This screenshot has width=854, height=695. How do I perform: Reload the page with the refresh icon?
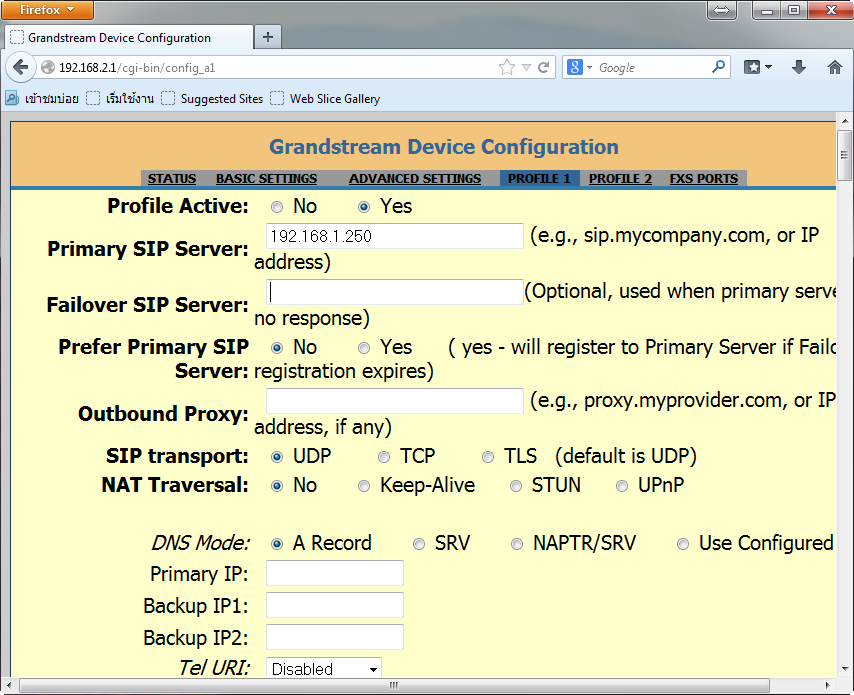click(544, 68)
